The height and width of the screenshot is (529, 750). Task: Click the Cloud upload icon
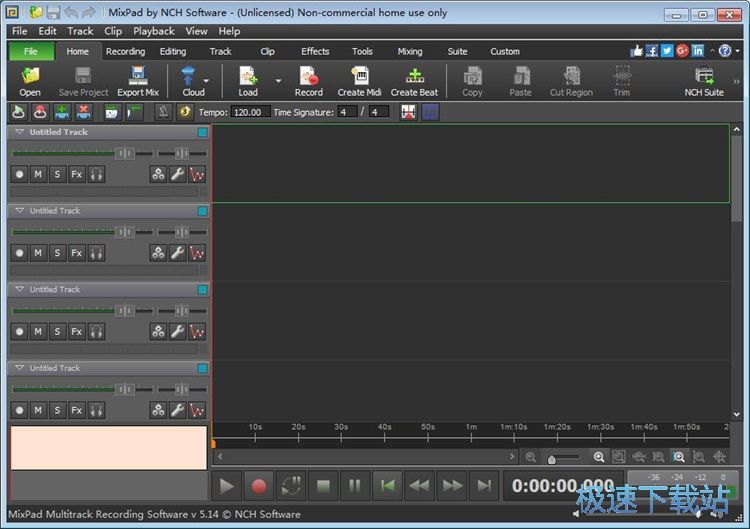coord(189,77)
